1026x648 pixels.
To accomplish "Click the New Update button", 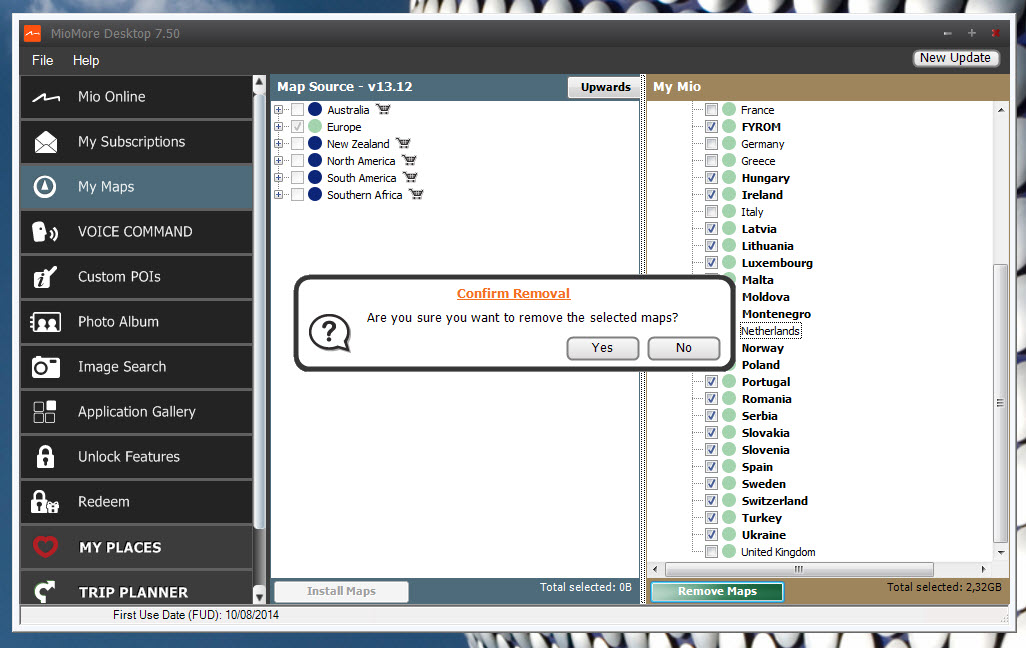I will [955, 58].
